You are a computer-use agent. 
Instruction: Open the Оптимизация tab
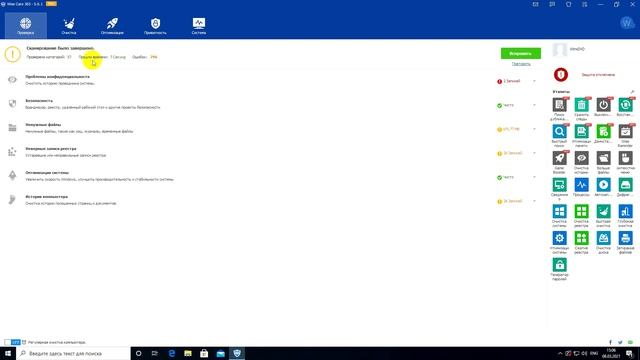(x=112, y=26)
